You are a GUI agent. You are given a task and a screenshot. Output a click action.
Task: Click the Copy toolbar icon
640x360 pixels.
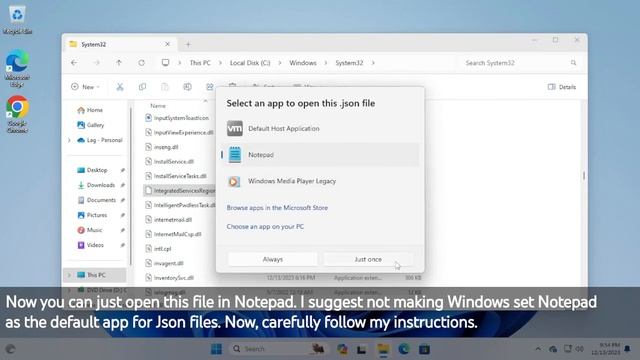[x=142, y=87]
